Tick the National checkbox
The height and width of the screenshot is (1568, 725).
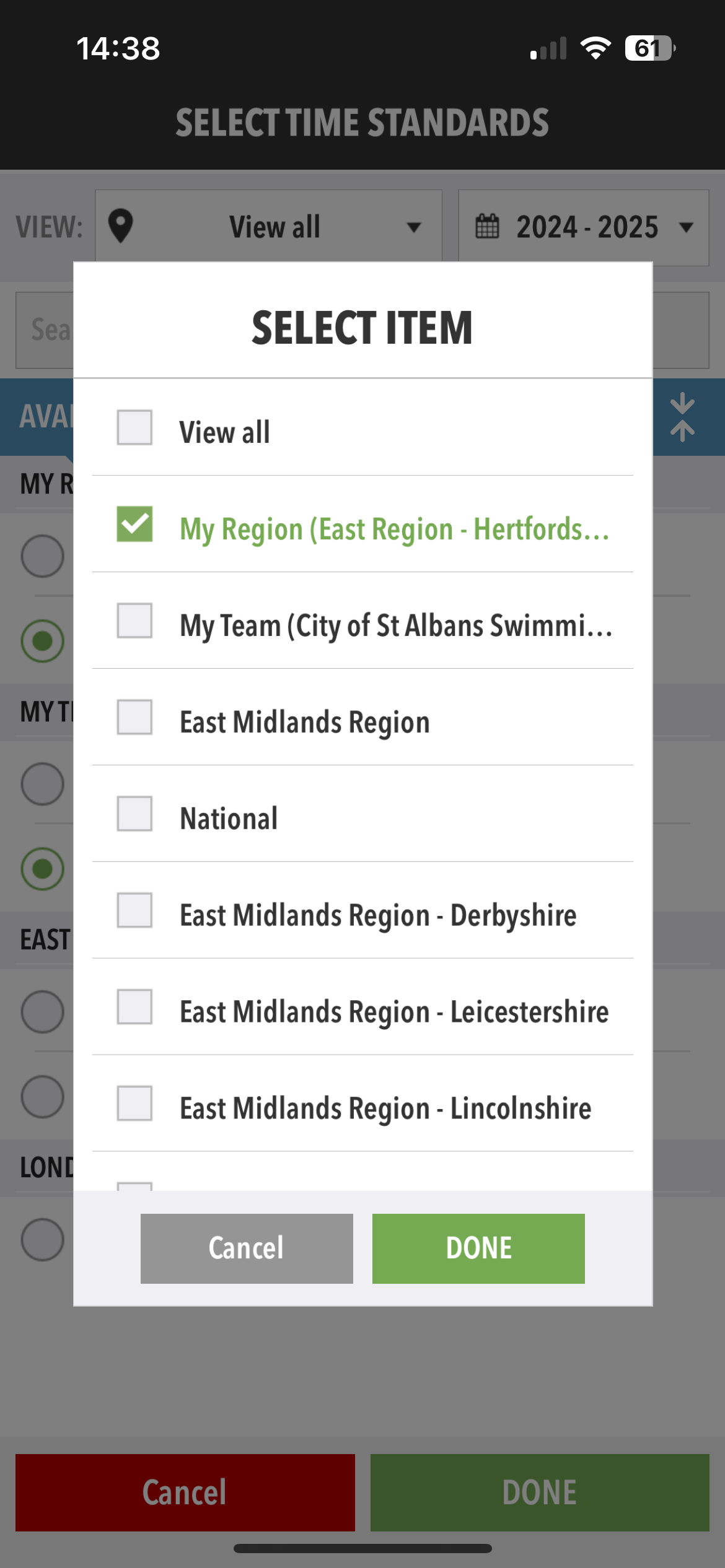point(134,814)
